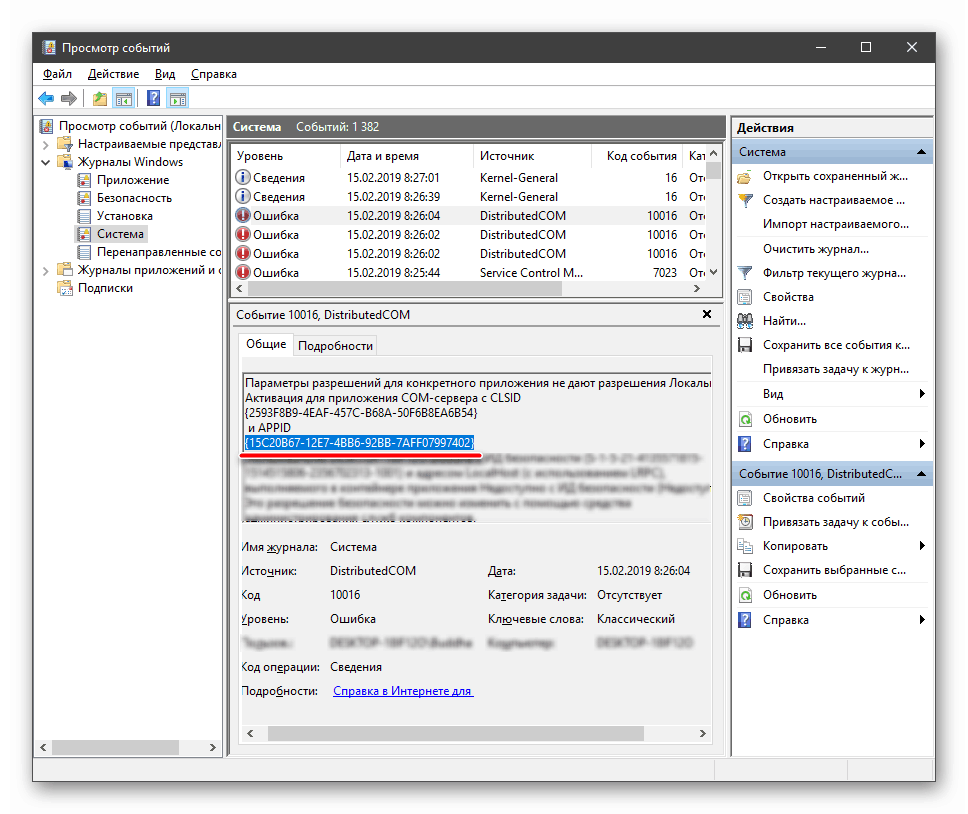Screen dimensions: 968x814
Task: Expand the Копировать submenu
Action: coord(922,546)
